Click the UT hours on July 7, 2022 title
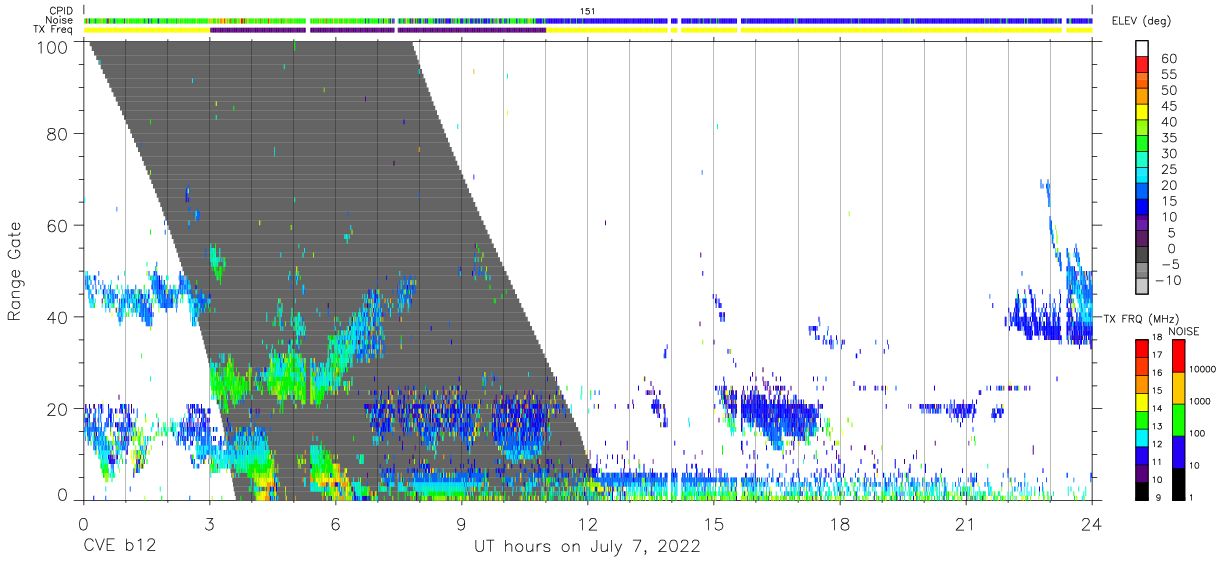This screenshot has height=567, width=1228. pyautogui.click(x=587, y=547)
